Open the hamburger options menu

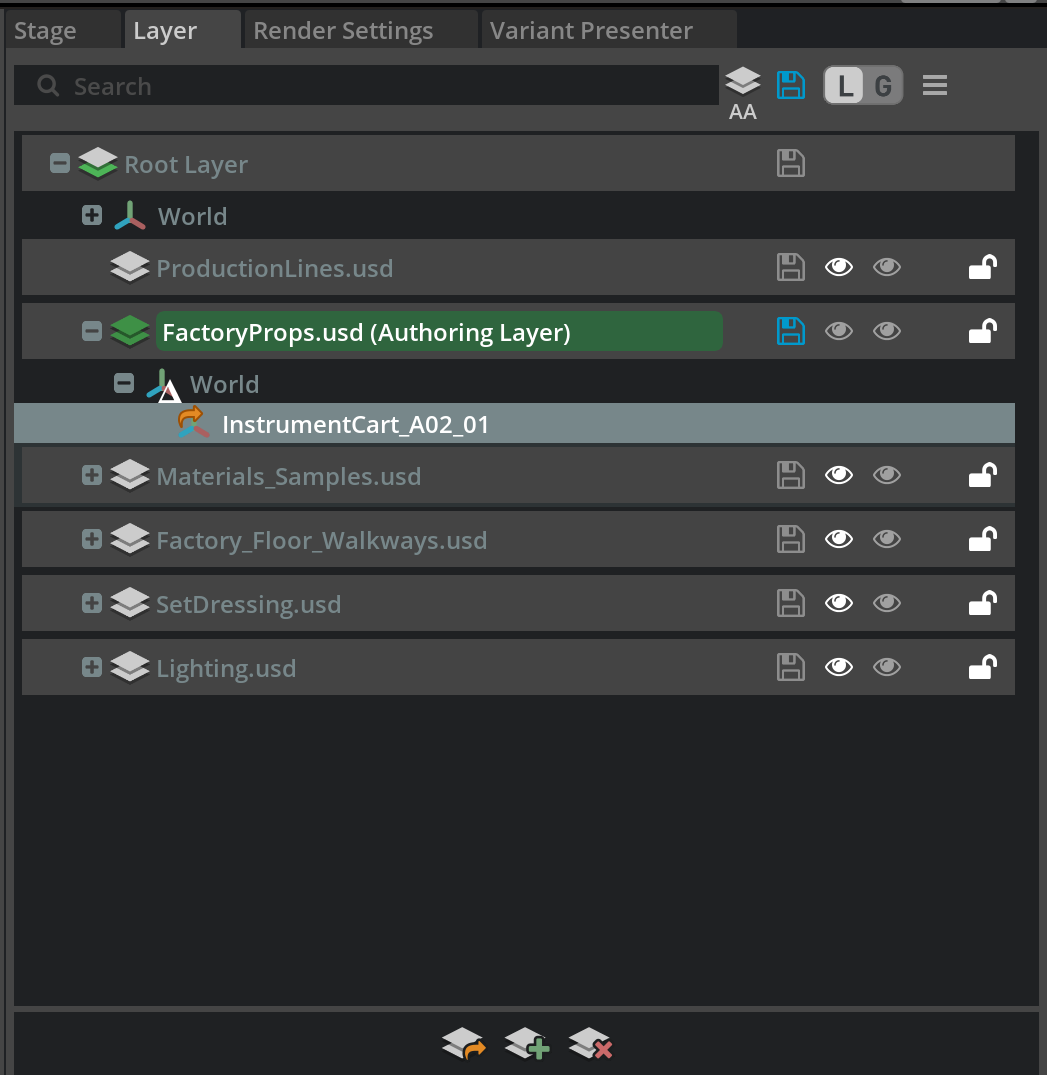coord(935,86)
